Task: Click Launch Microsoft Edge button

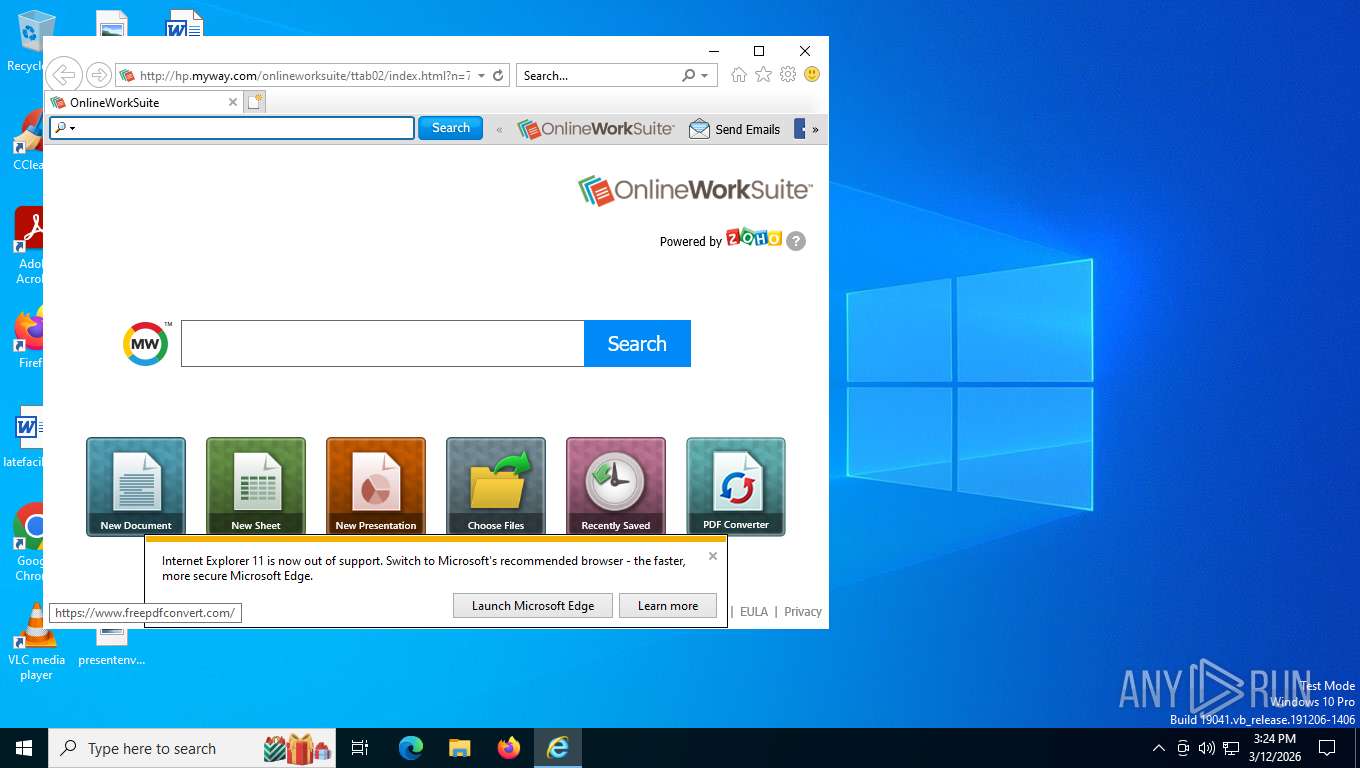Action: click(533, 605)
